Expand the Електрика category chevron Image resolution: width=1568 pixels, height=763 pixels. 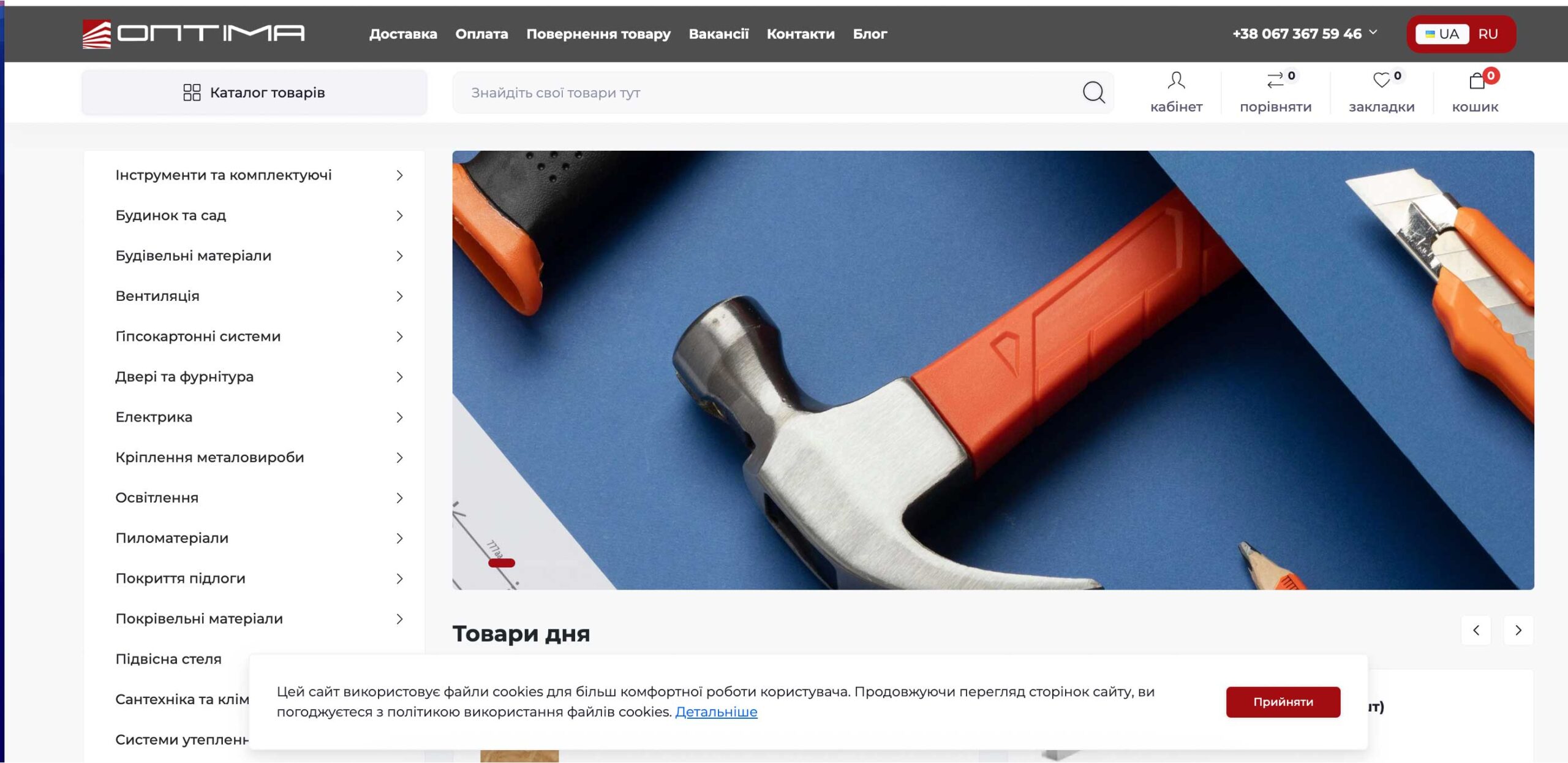399,417
